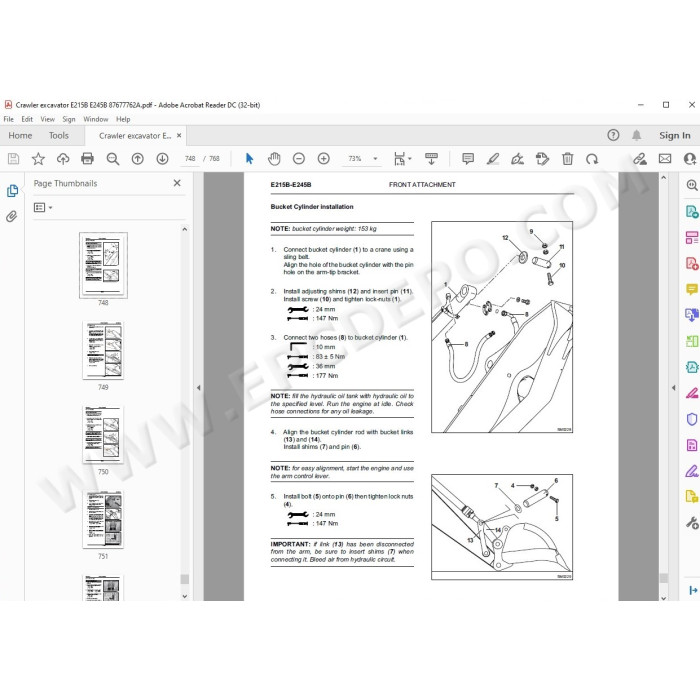The width and height of the screenshot is (700, 700).
Task: Go to previous page arrow
Action: pyautogui.click(x=138, y=158)
